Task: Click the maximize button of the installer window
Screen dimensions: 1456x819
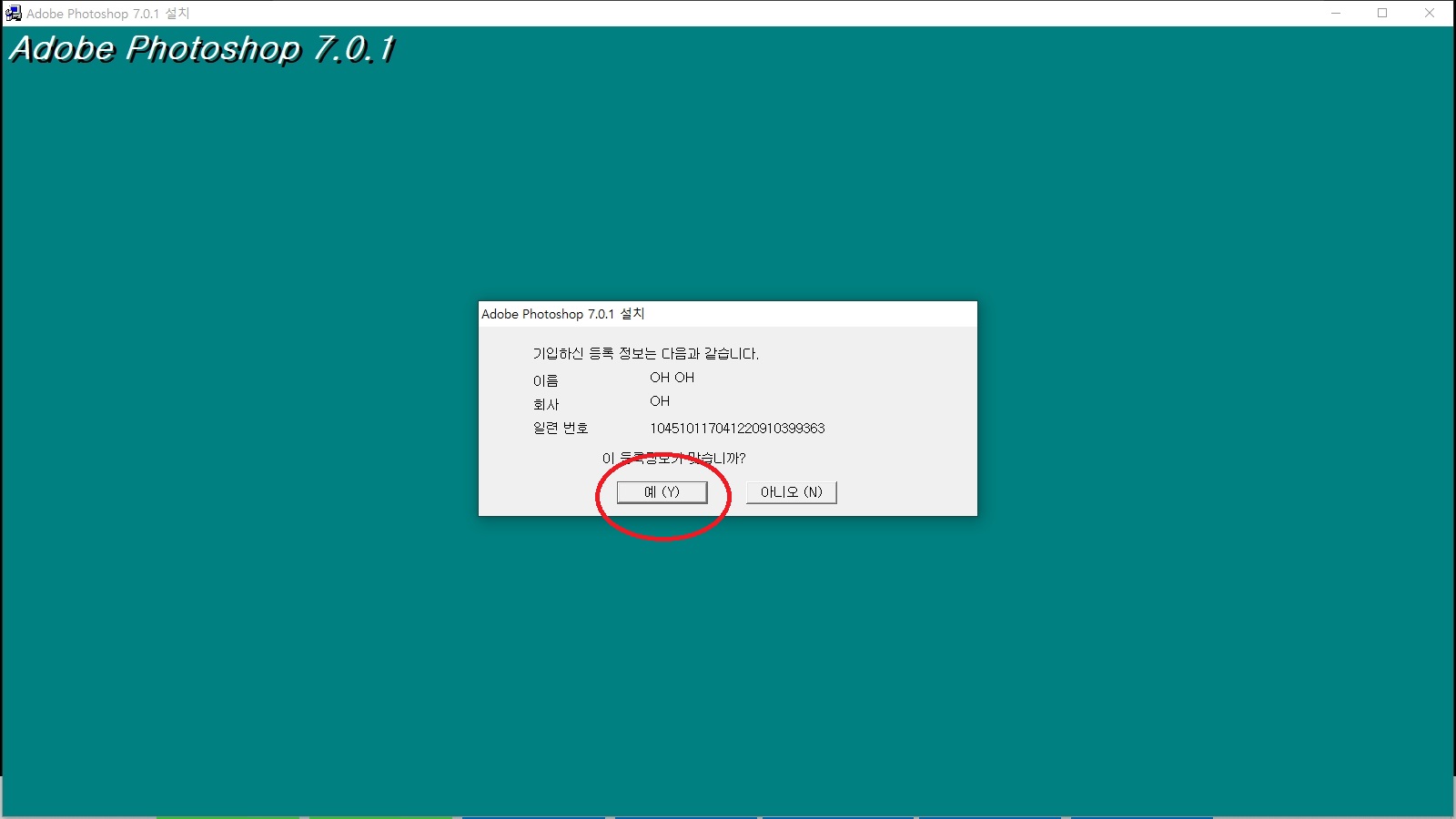Action: coord(1381,13)
